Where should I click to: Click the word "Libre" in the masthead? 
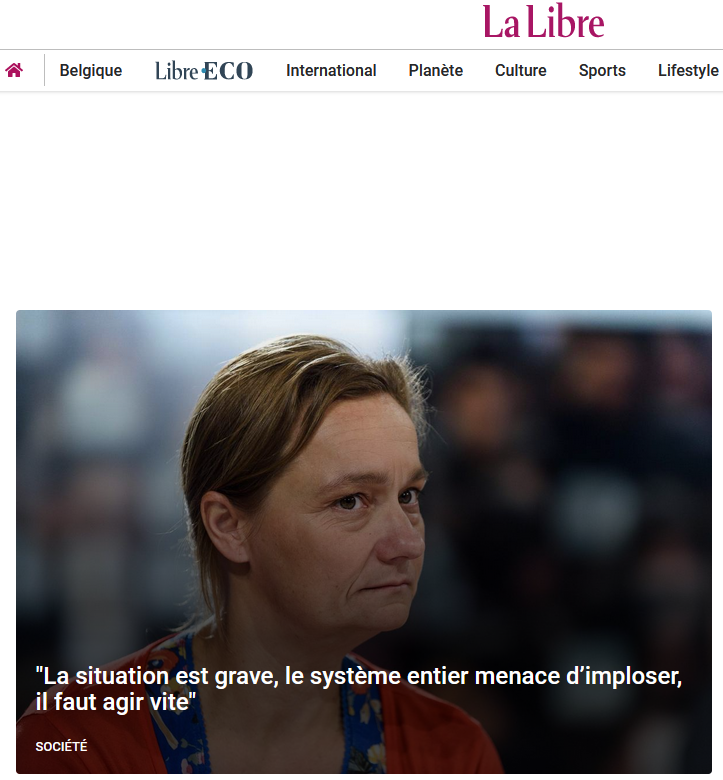(566, 22)
